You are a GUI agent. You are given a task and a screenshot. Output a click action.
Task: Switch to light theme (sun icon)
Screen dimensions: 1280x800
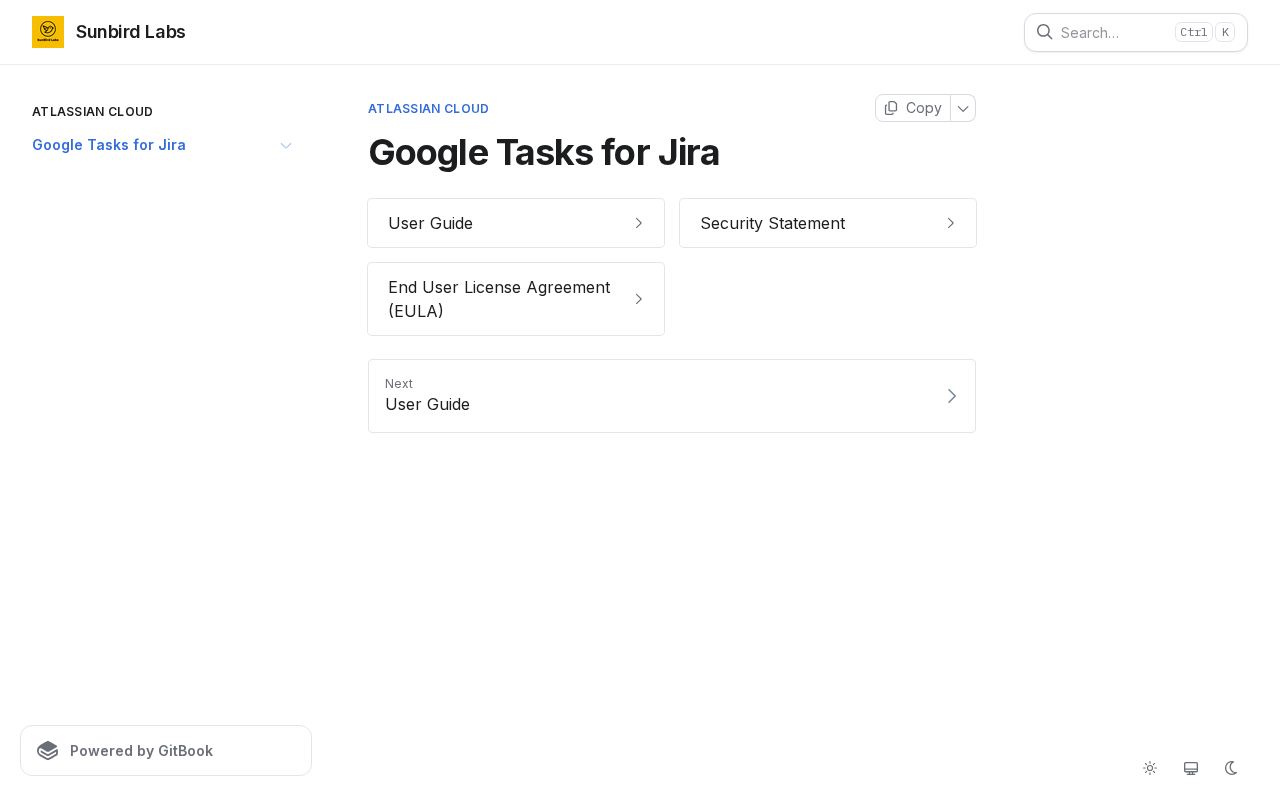[x=1150, y=768]
